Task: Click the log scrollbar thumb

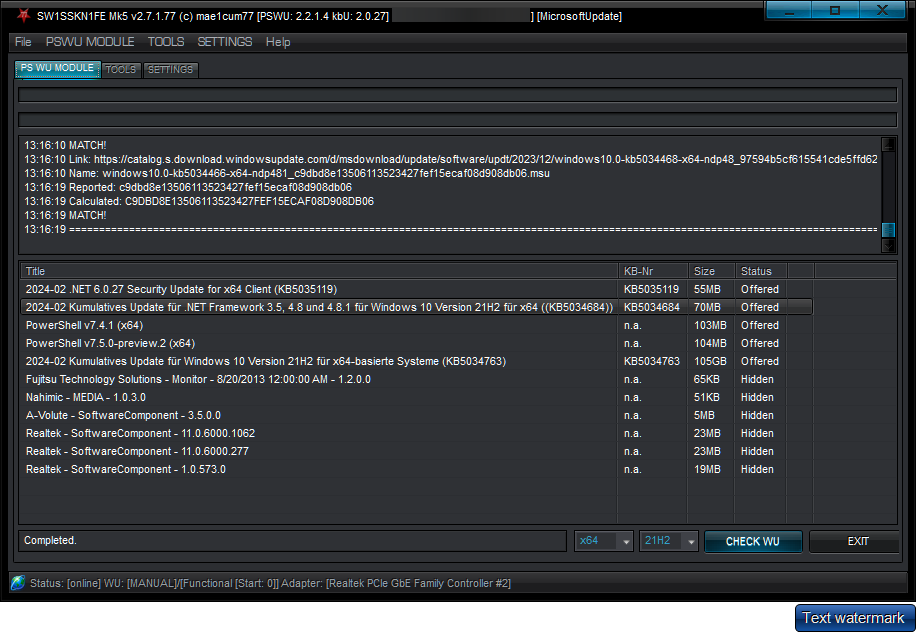Action: pos(888,230)
